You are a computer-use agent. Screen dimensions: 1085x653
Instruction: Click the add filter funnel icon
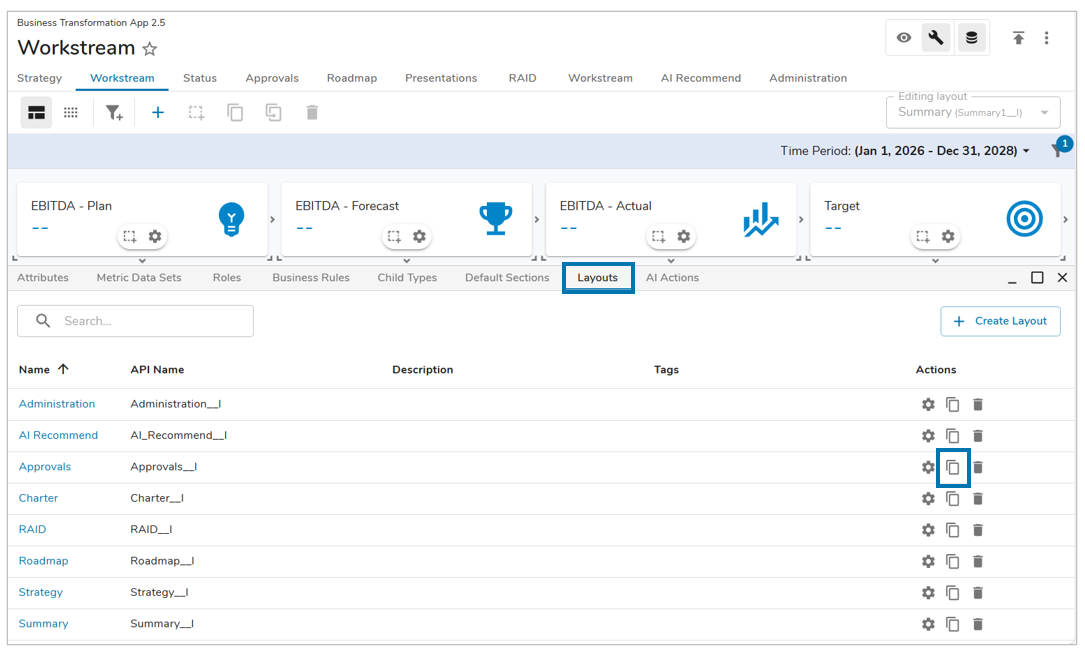(x=114, y=113)
